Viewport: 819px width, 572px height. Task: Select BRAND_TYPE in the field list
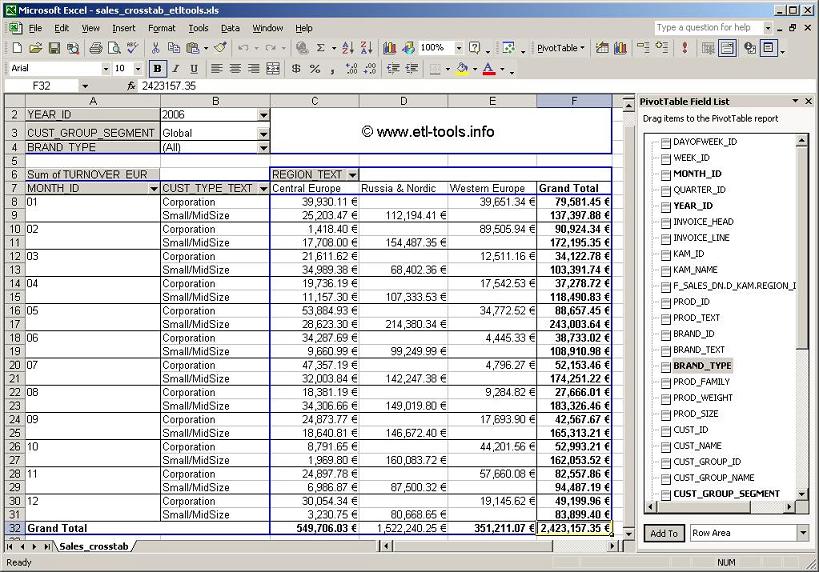702,366
